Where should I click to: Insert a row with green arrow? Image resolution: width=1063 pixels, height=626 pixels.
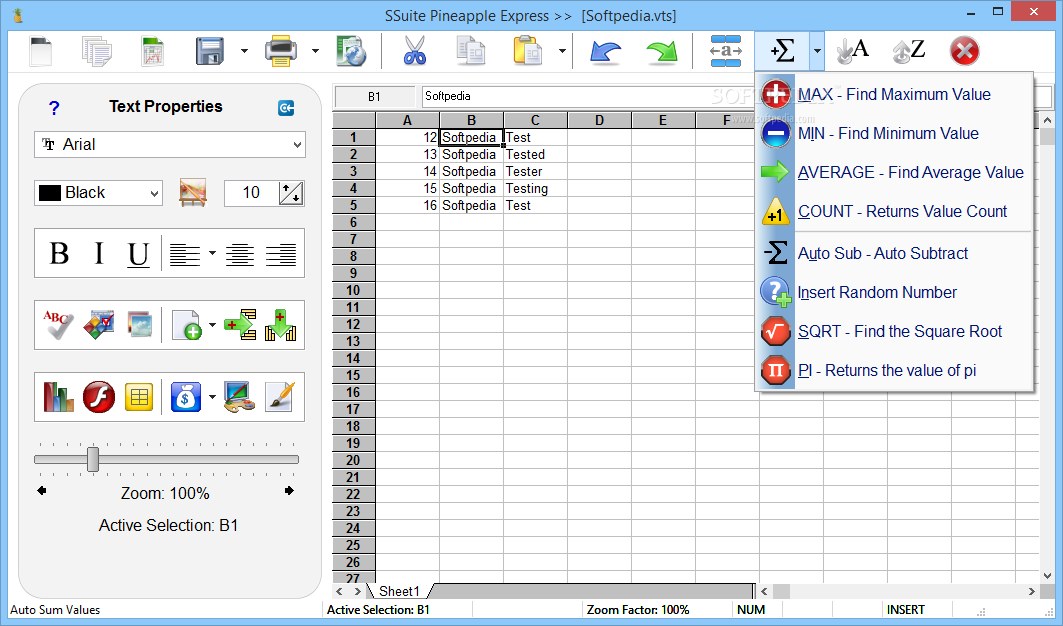click(240, 326)
